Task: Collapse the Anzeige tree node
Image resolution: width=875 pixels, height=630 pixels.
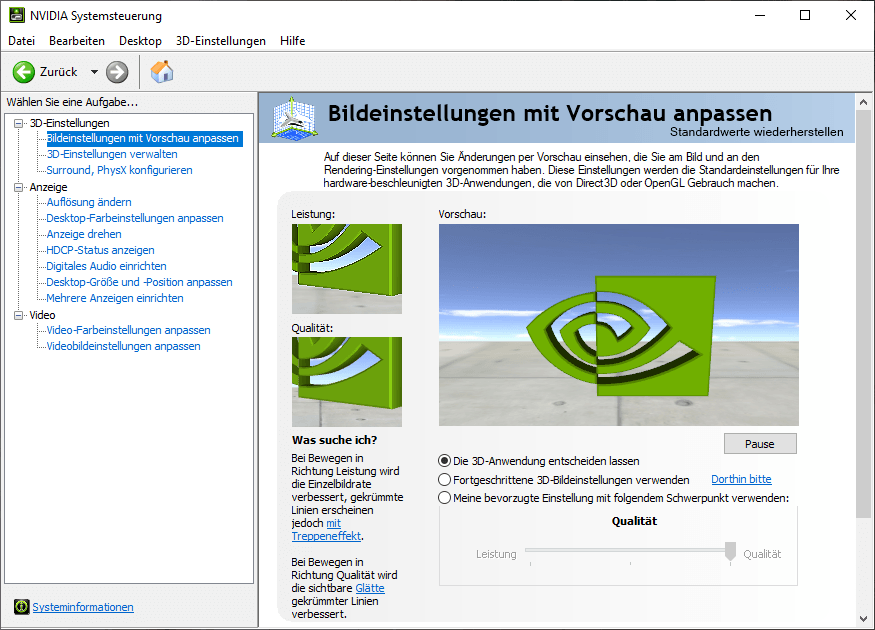Action: pos(19,187)
